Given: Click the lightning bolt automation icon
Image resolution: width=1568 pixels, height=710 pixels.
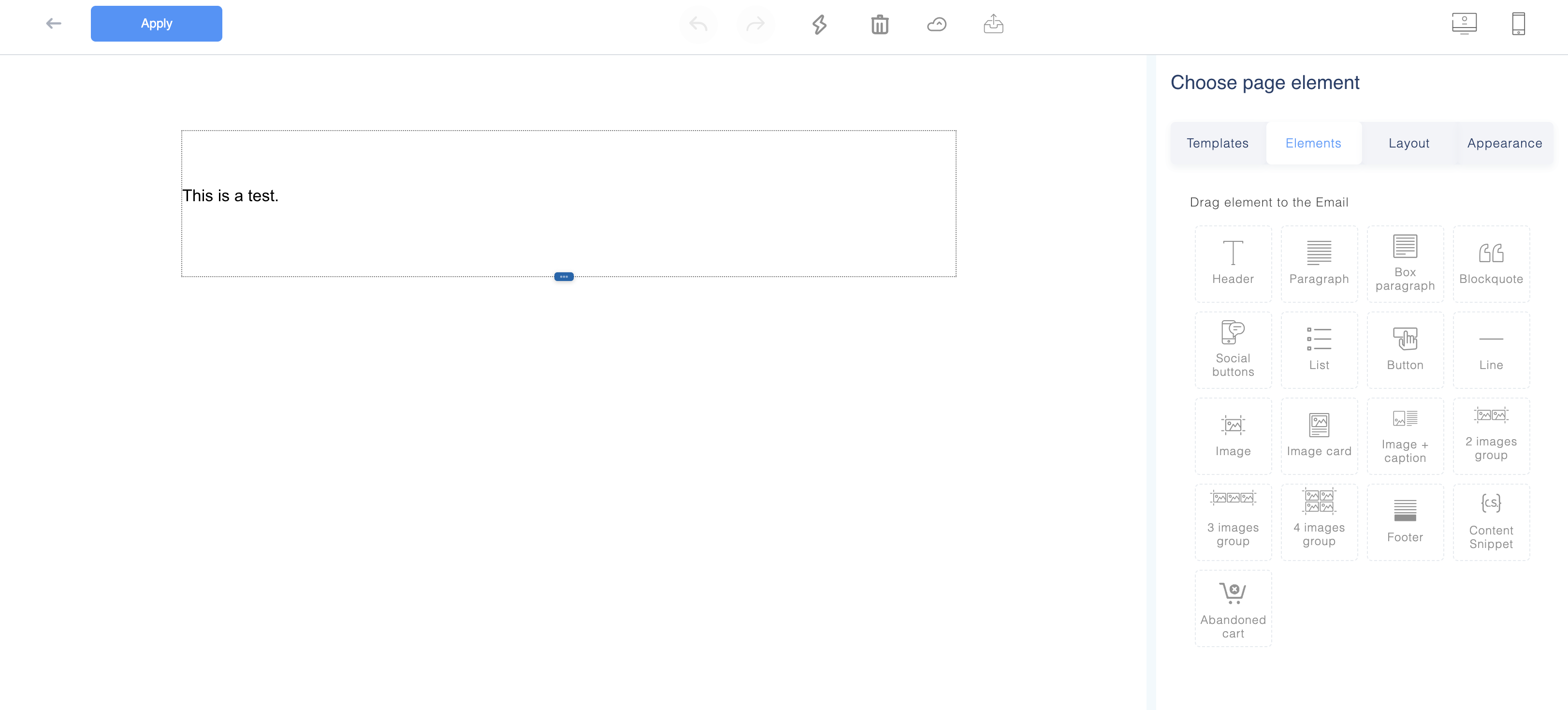Looking at the screenshot, I should (819, 24).
